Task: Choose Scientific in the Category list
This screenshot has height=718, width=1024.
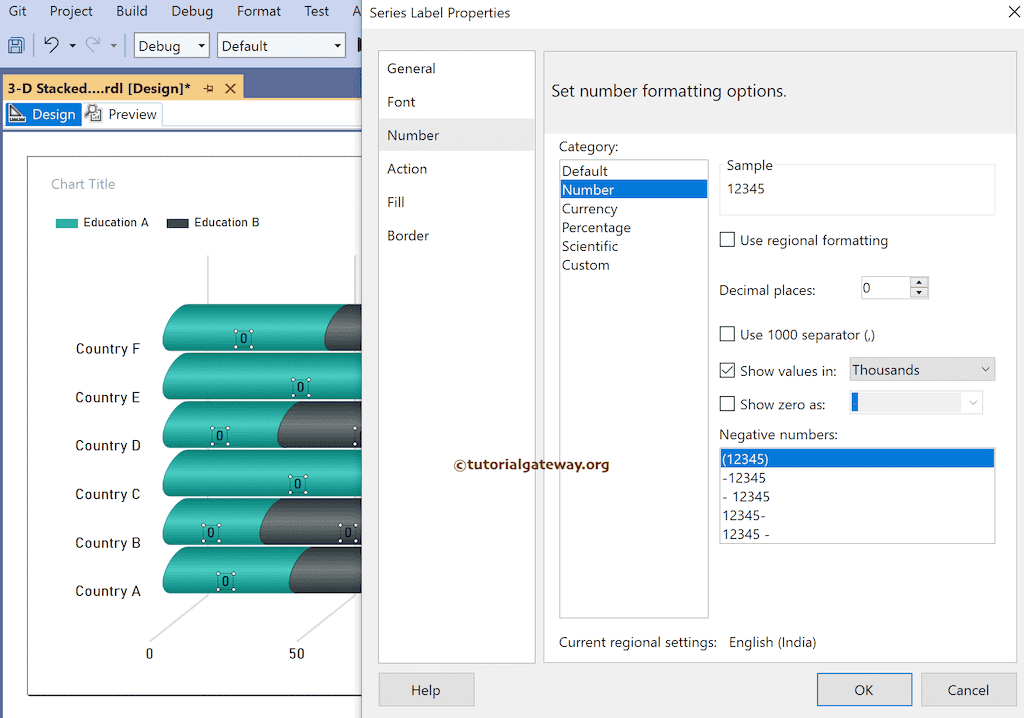Action: pyautogui.click(x=633, y=246)
